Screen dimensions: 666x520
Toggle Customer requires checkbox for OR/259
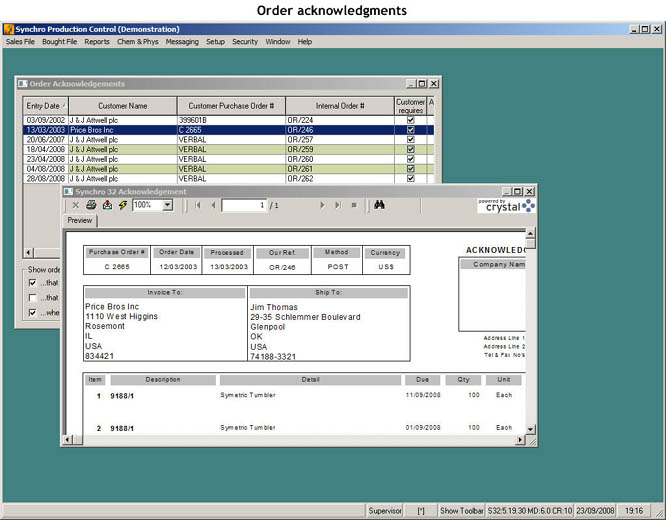pos(410,150)
